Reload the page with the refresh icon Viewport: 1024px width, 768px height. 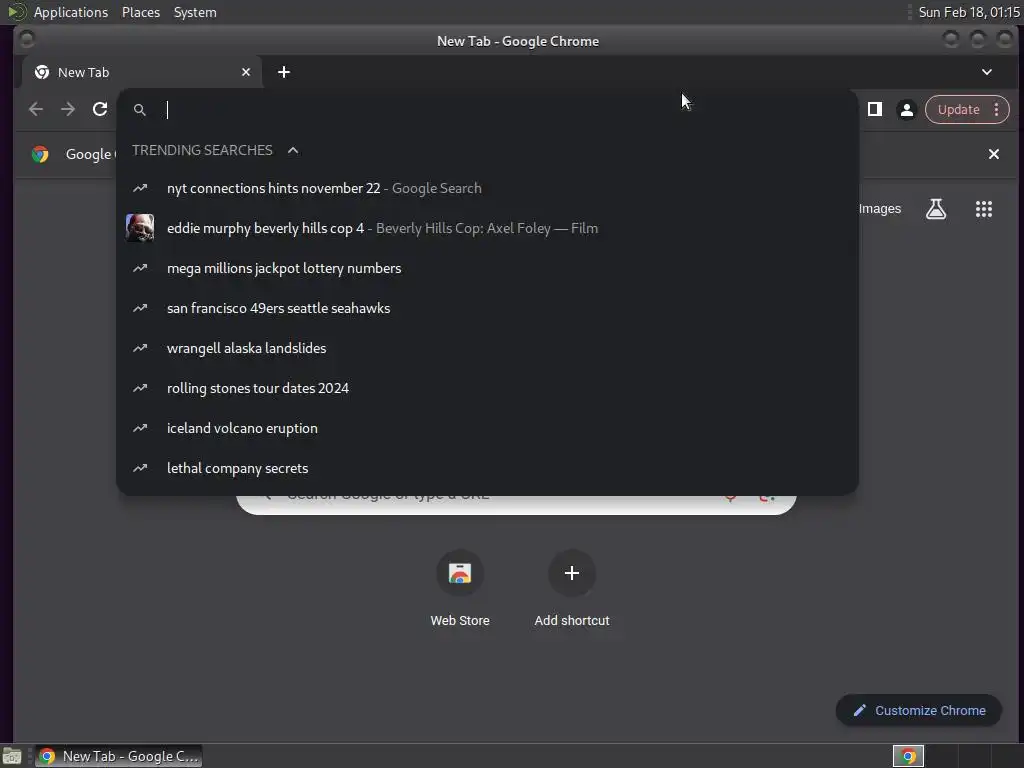100,109
